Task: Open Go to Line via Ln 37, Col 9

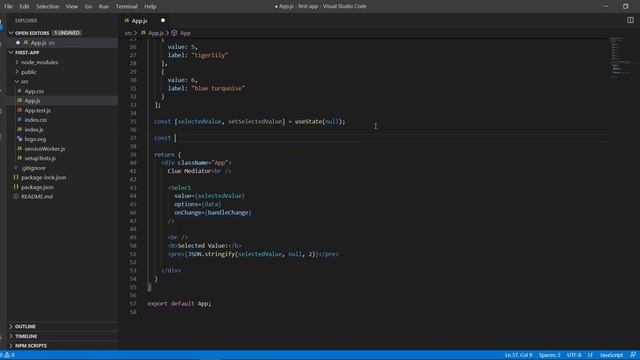Action: (x=518, y=355)
